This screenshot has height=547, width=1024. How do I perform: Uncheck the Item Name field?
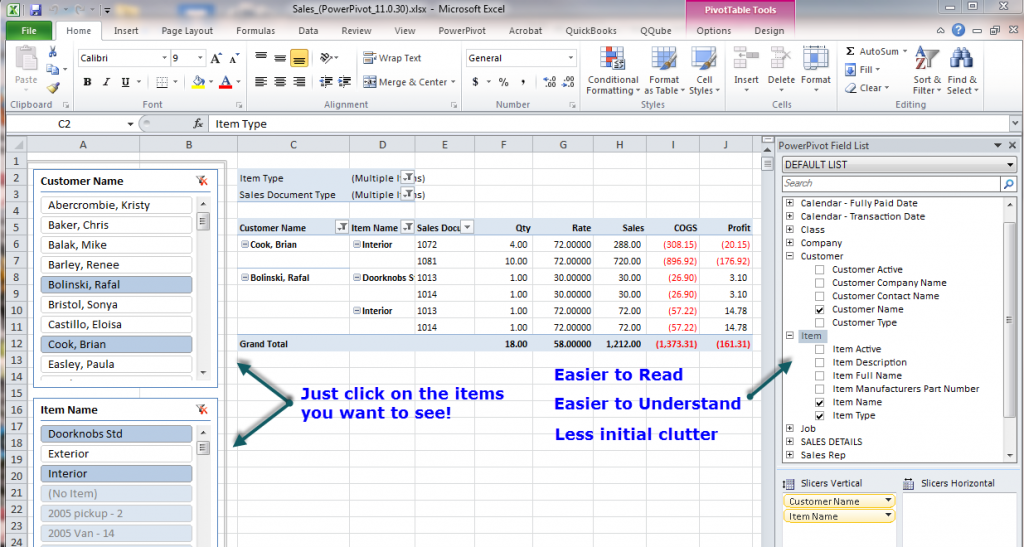click(820, 402)
